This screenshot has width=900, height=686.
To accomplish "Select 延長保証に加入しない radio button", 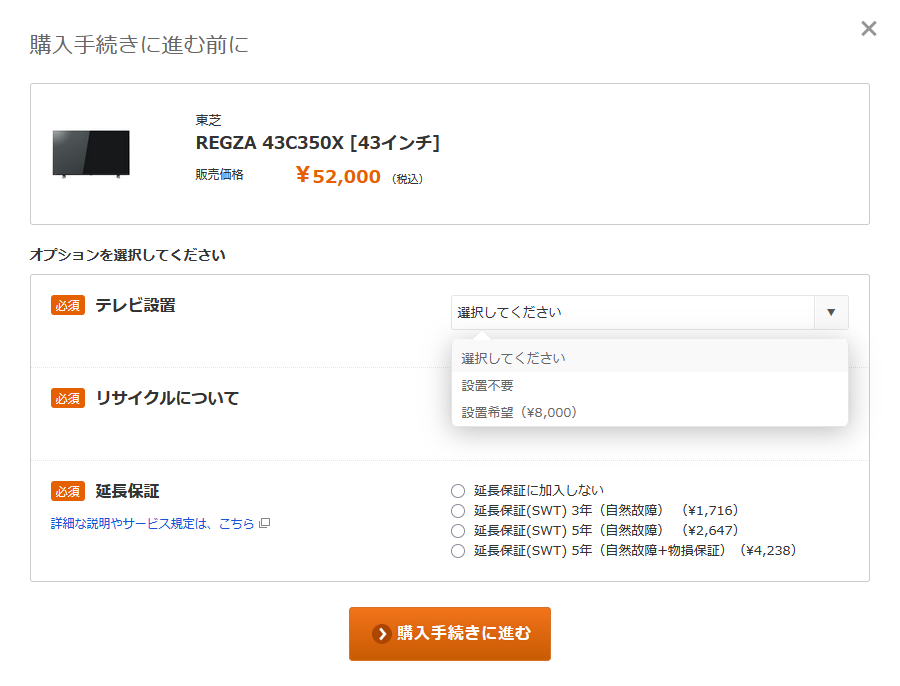I will [458, 491].
